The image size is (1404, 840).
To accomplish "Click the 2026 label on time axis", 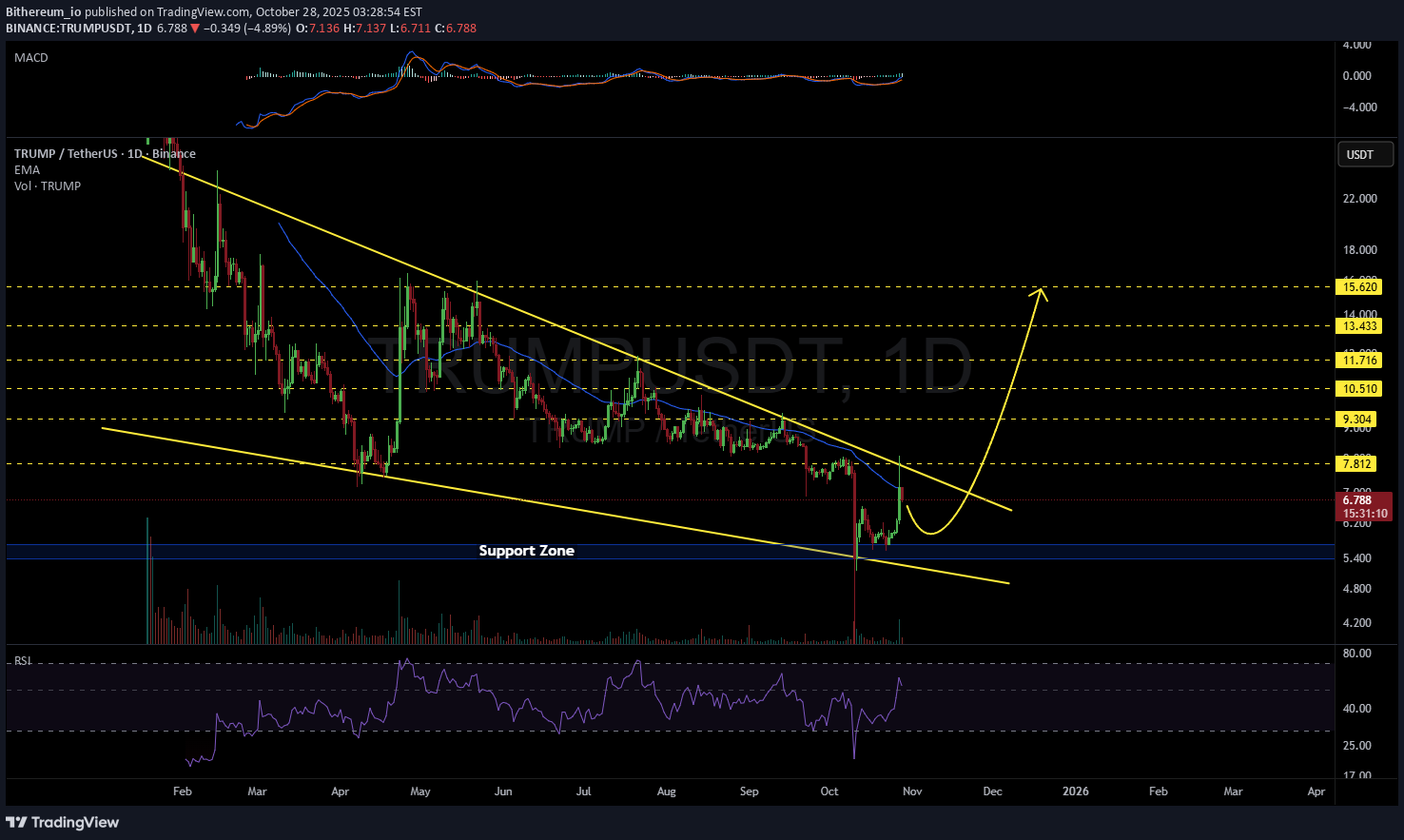I will (1076, 791).
